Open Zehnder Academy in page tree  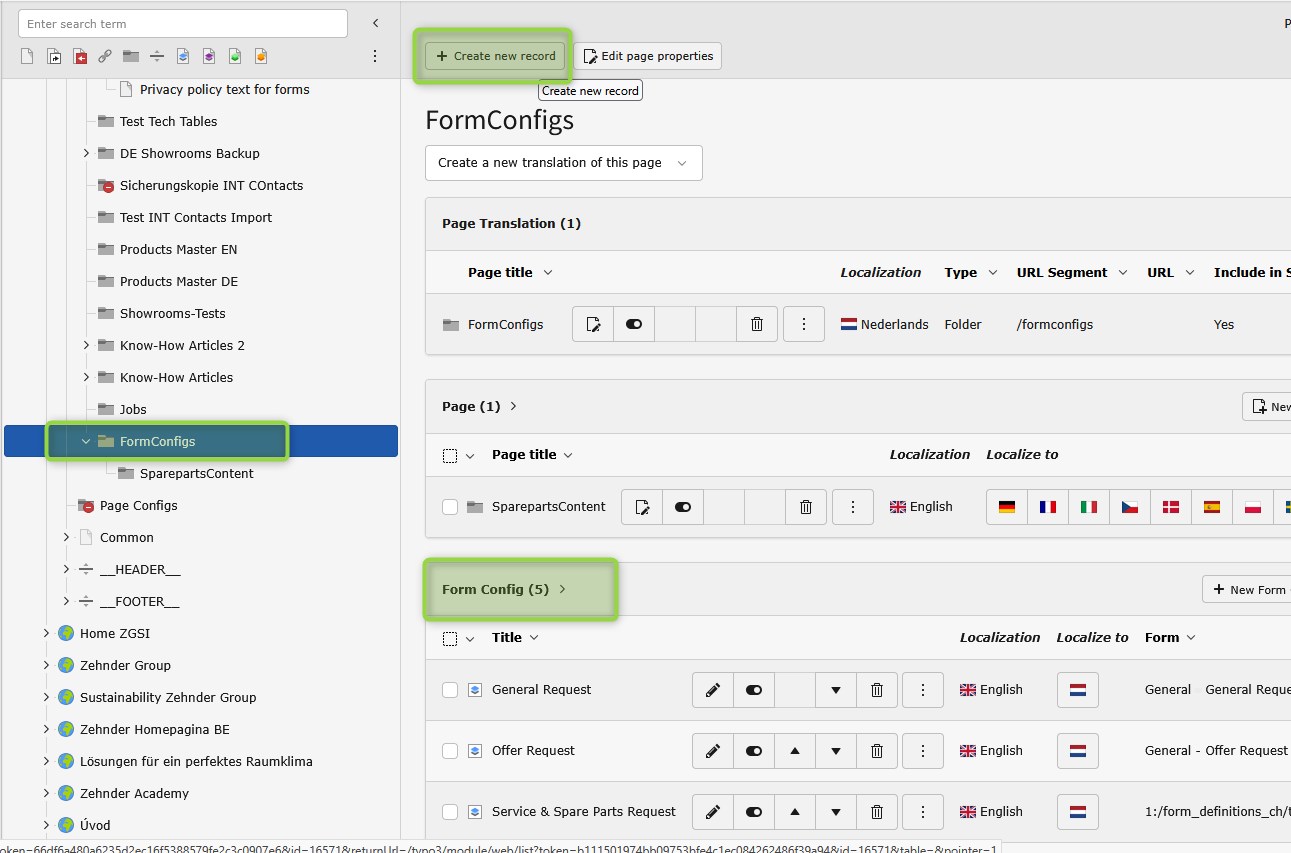tap(134, 793)
